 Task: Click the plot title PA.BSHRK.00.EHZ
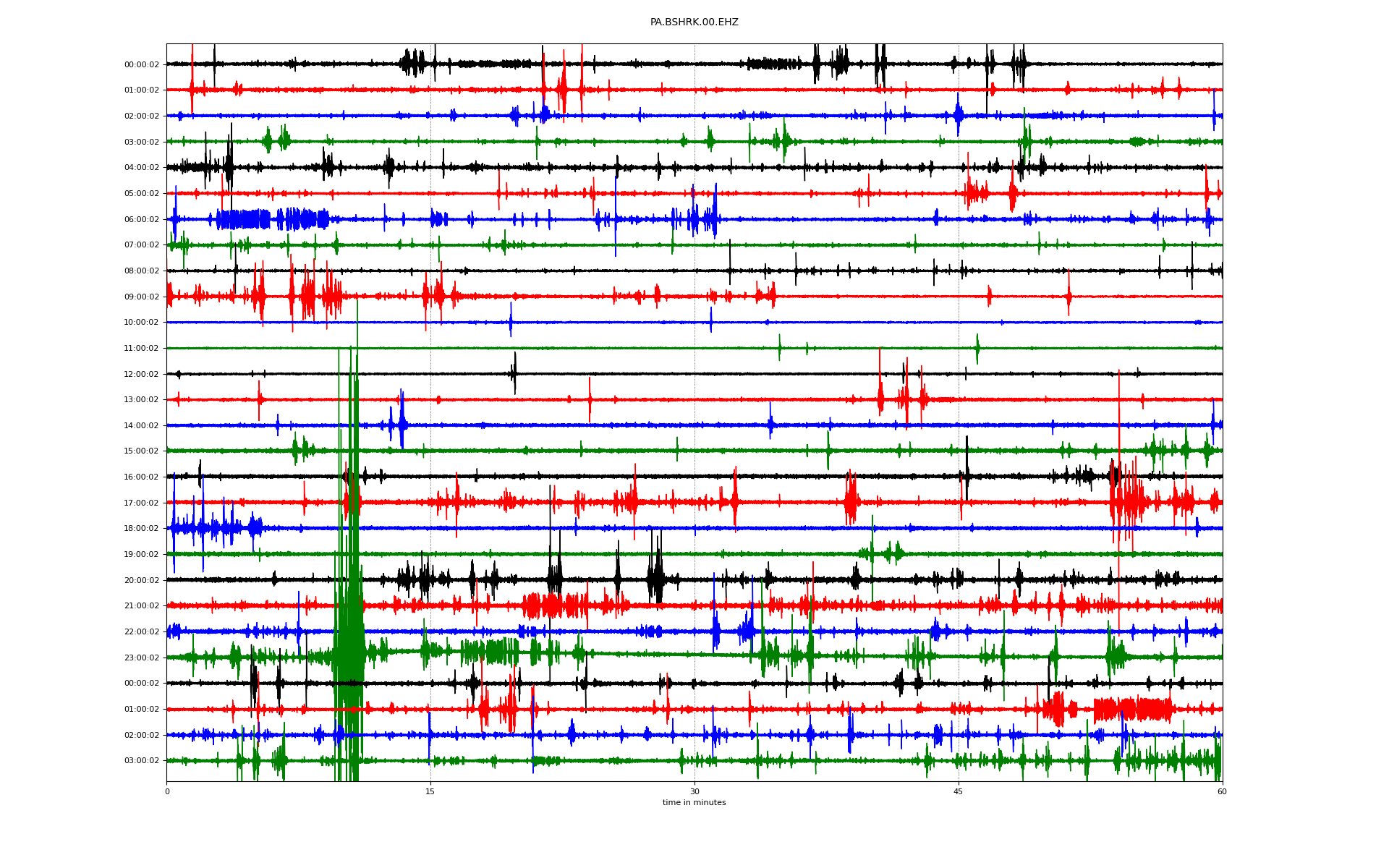[694, 22]
